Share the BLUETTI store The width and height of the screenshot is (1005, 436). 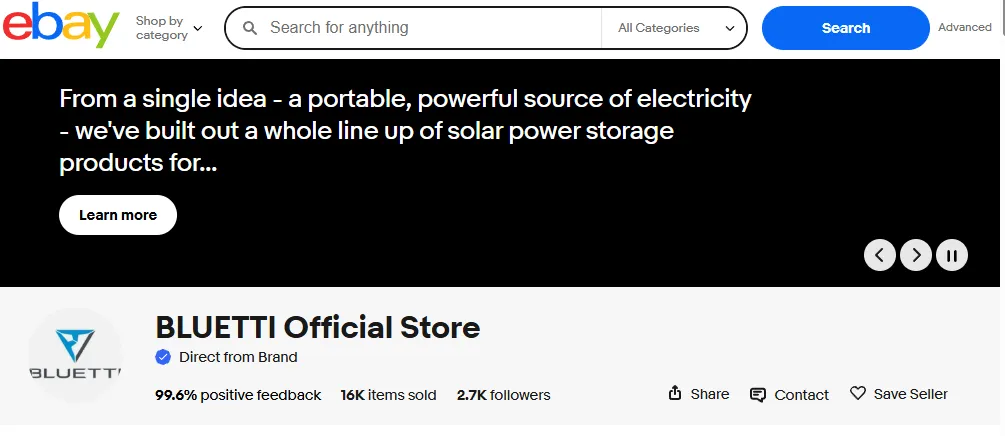tap(699, 394)
